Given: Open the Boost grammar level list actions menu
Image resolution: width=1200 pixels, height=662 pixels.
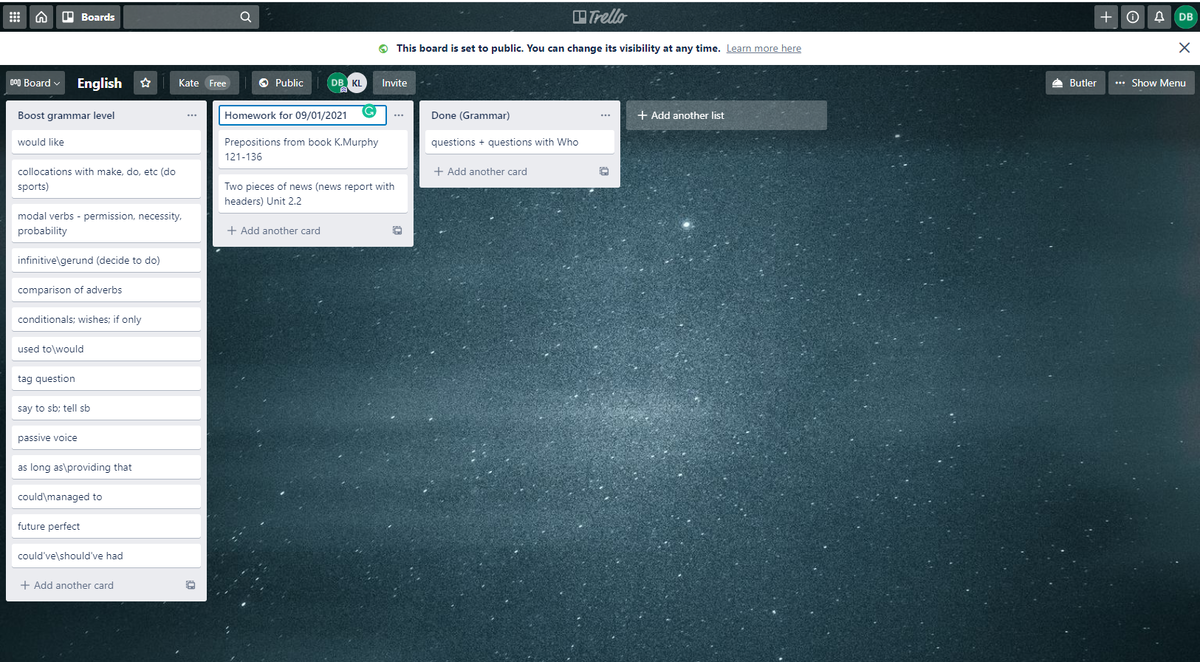Looking at the screenshot, I should (x=191, y=115).
